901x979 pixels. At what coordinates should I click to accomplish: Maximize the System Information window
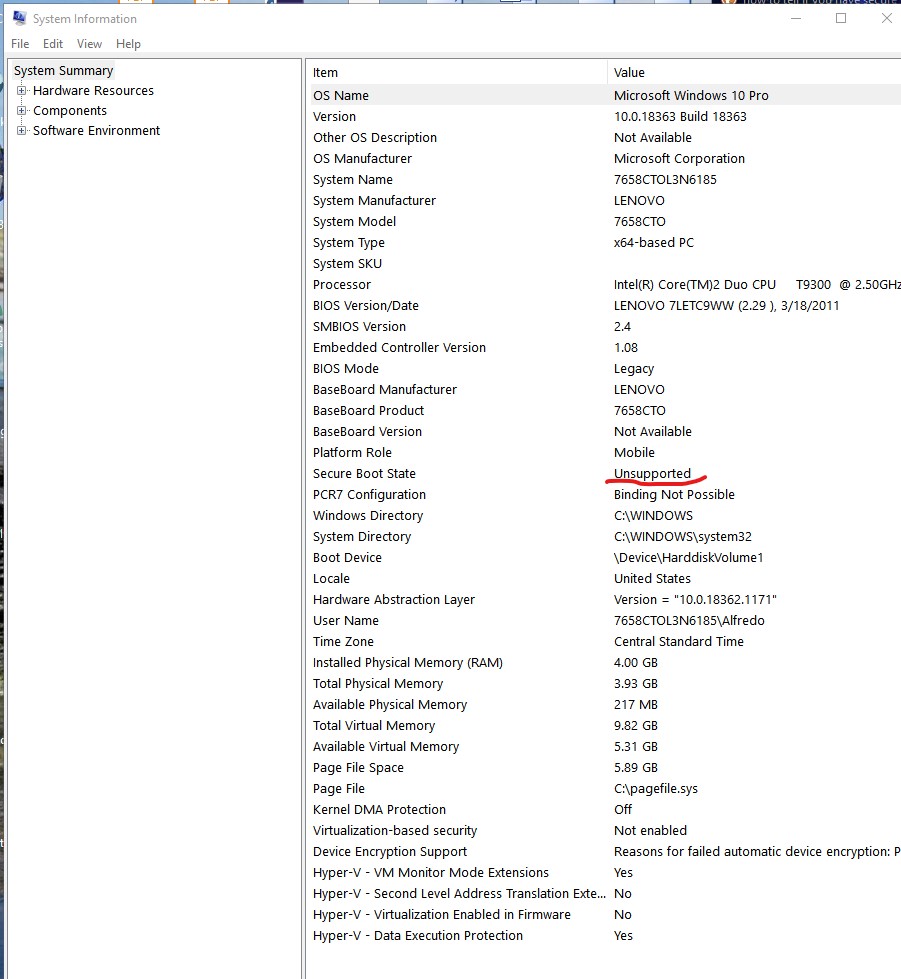[841, 18]
